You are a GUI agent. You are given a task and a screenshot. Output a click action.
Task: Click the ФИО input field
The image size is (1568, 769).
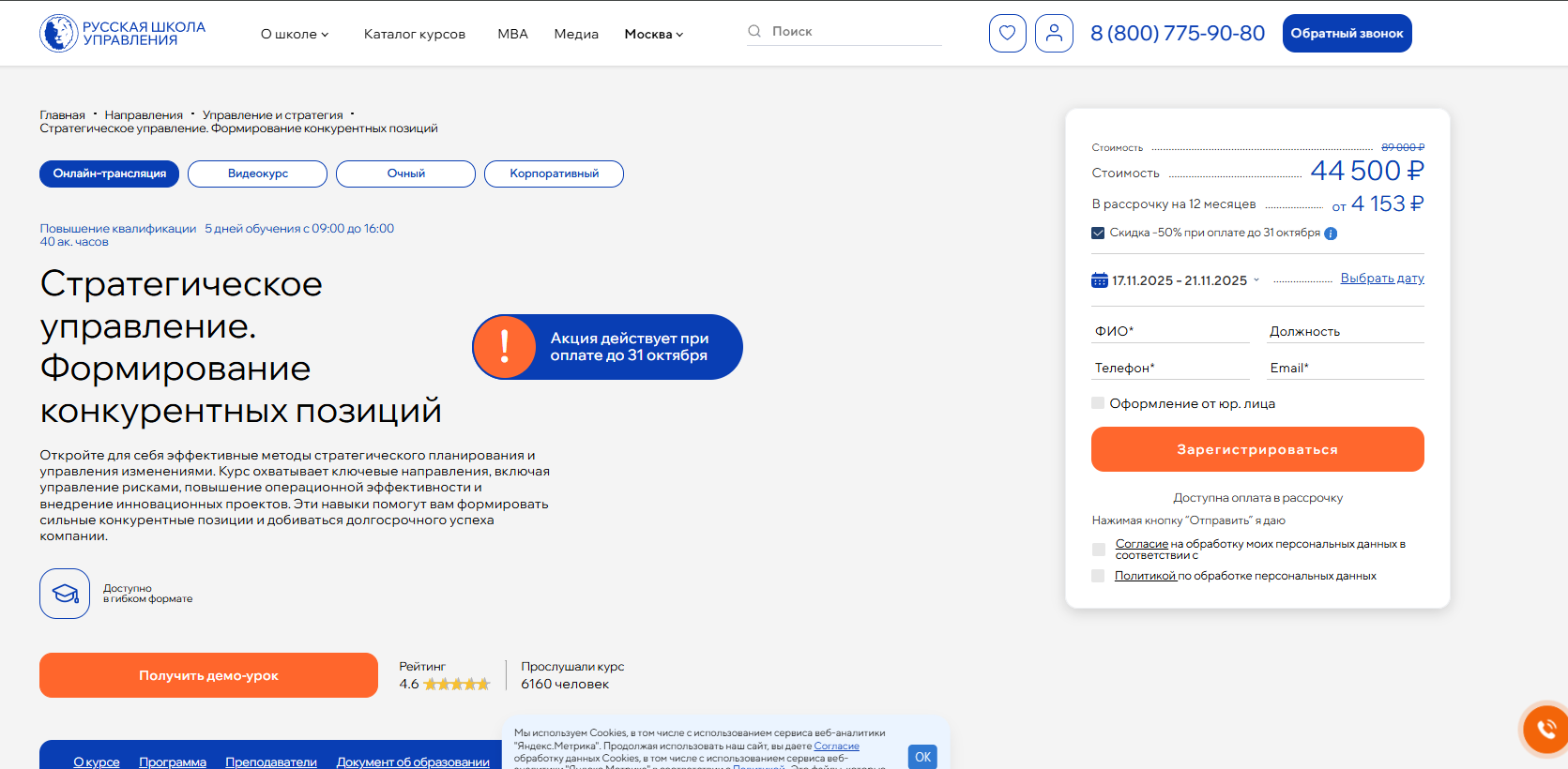[1170, 331]
